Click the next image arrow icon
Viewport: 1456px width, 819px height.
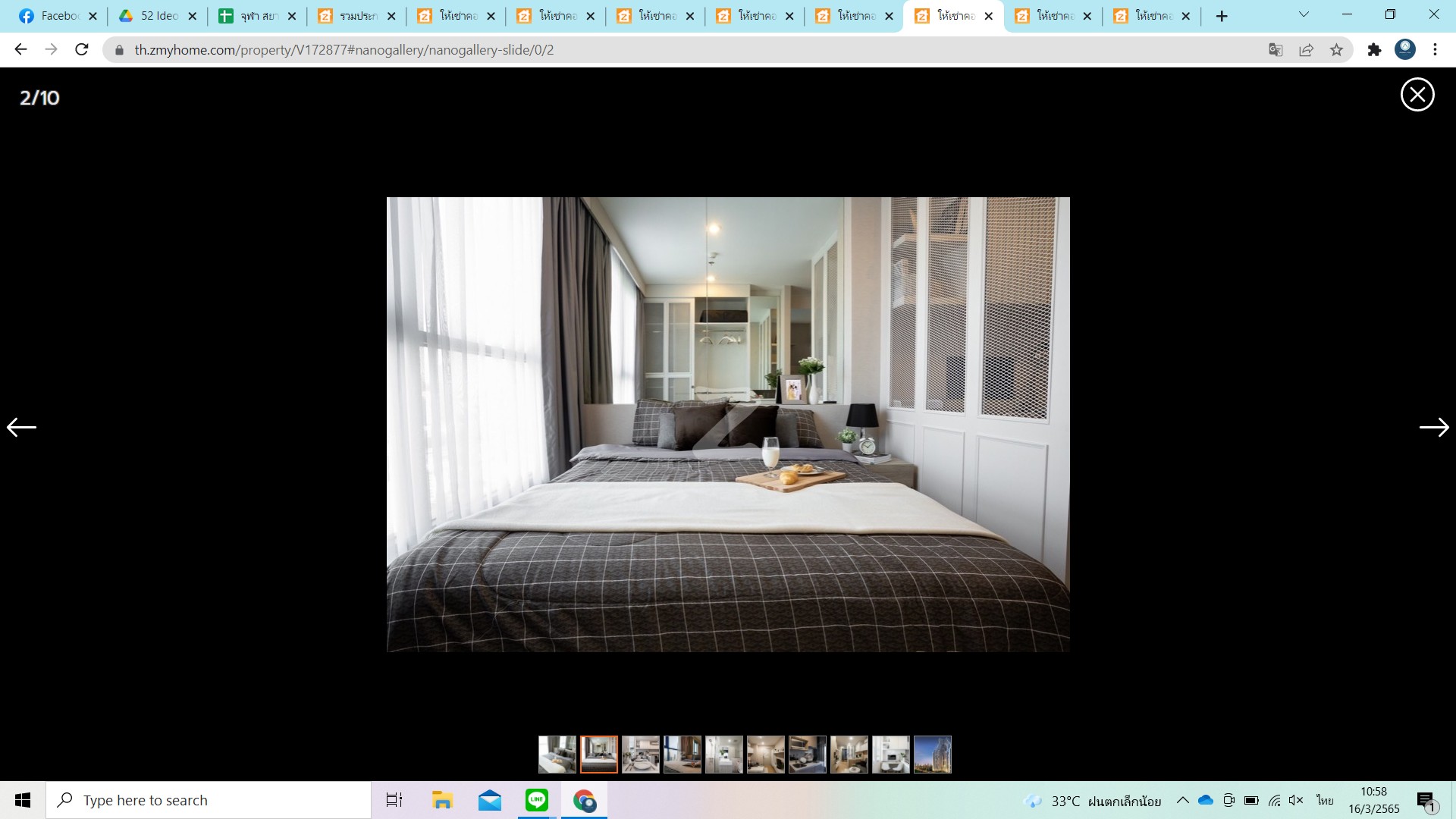pyautogui.click(x=1434, y=427)
